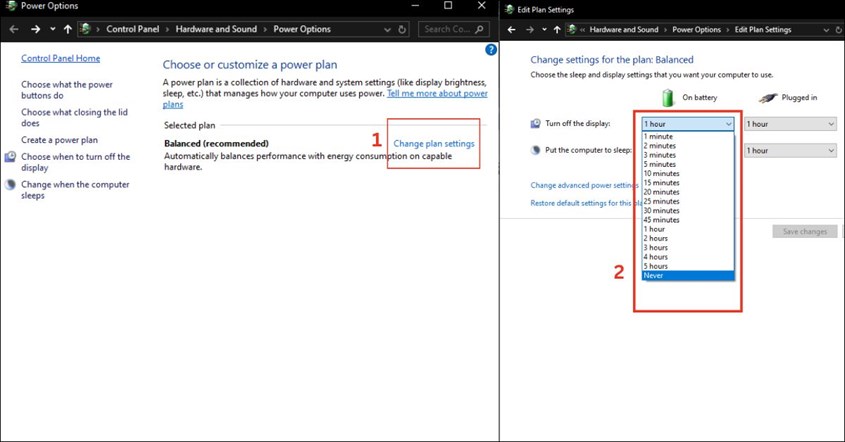Click the location icon in Edit Plan Settings address bar

point(572,30)
